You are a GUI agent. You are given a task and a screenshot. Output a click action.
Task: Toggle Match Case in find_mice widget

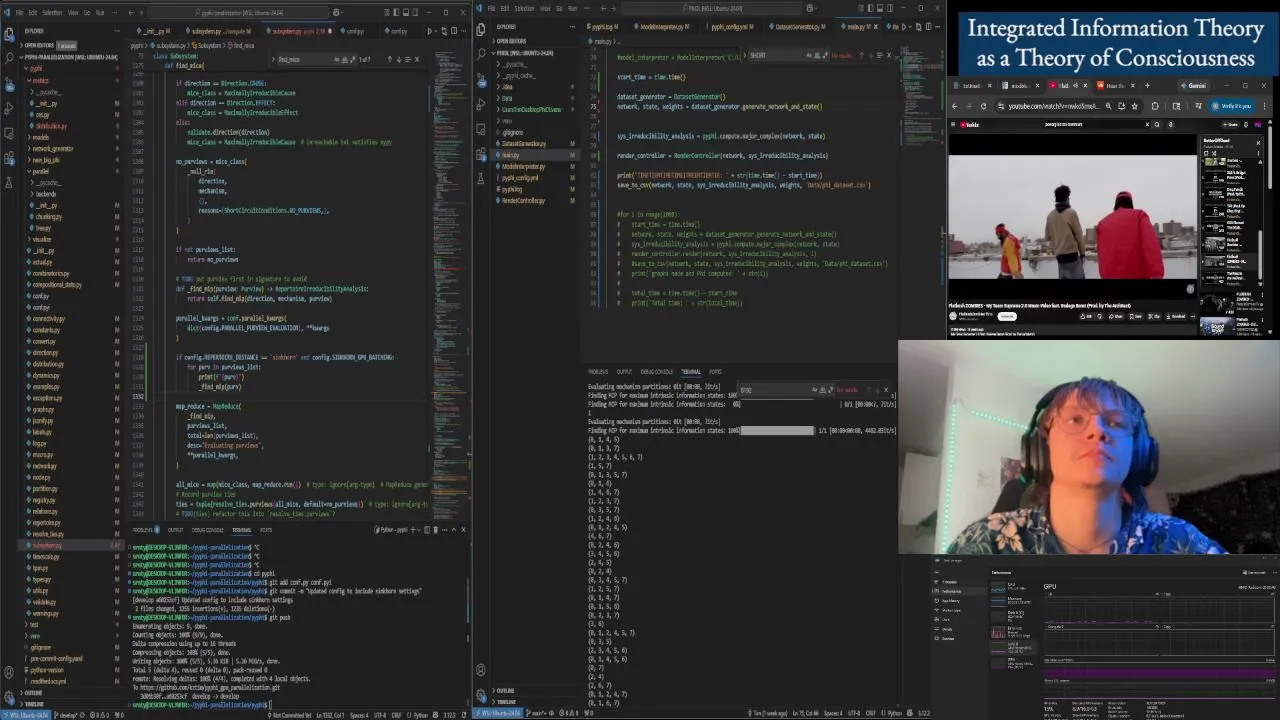pyautogui.click(x=336, y=60)
